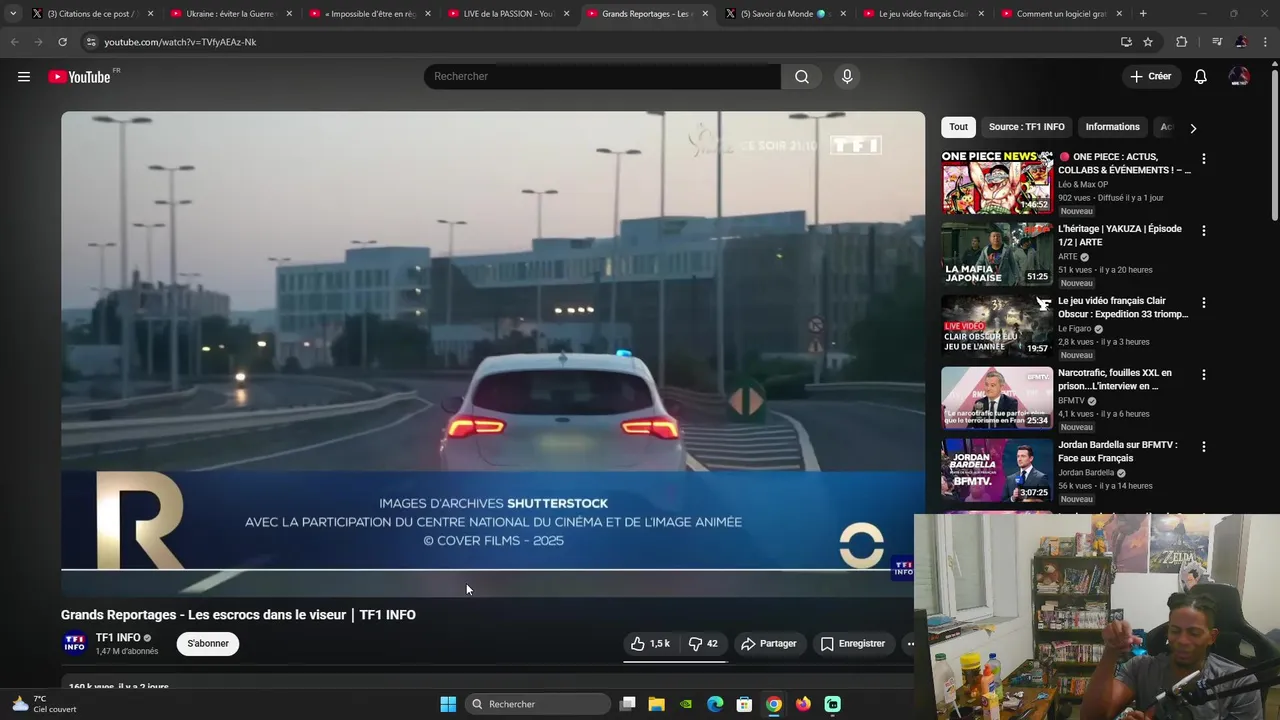The width and height of the screenshot is (1280, 720).
Task: Open Narcotrafic BFMTV interview thumbnail
Action: (x=997, y=398)
